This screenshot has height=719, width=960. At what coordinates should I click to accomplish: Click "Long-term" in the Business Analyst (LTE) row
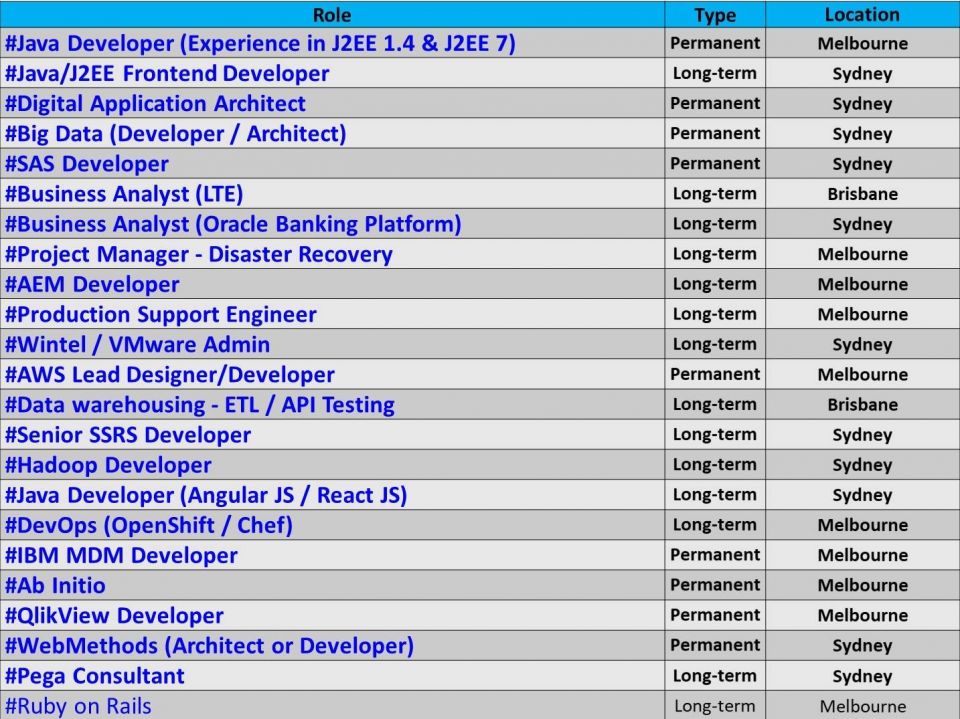point(714,194)
